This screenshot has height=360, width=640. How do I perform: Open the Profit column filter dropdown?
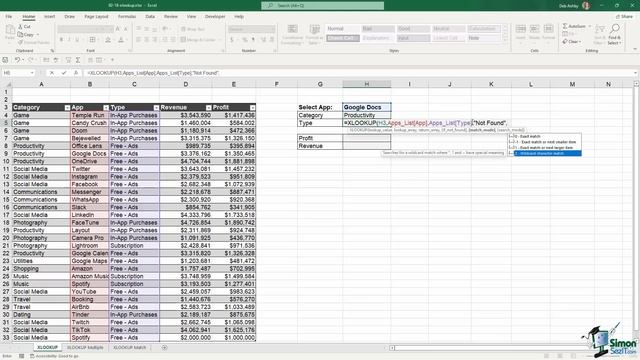(x=252, y=108)
